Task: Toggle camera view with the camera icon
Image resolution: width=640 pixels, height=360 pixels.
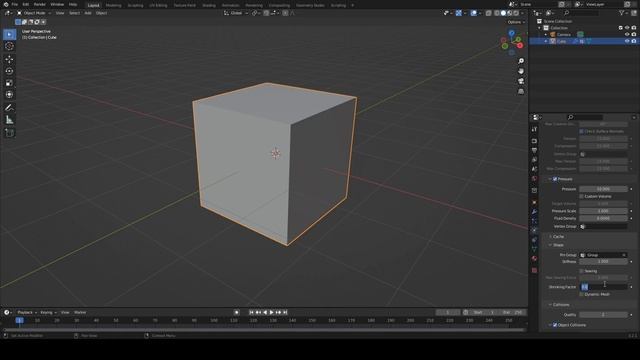Action: click(x=521, y=81)
